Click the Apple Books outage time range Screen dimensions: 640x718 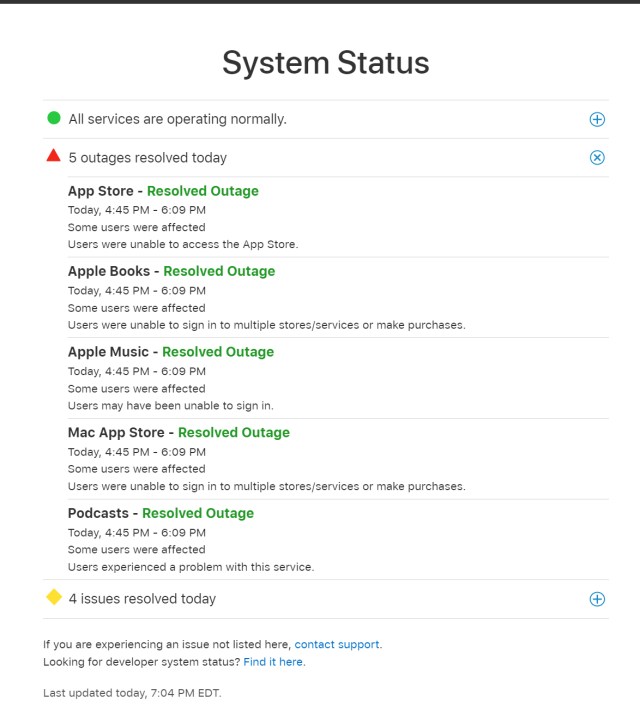click(137, 291)
